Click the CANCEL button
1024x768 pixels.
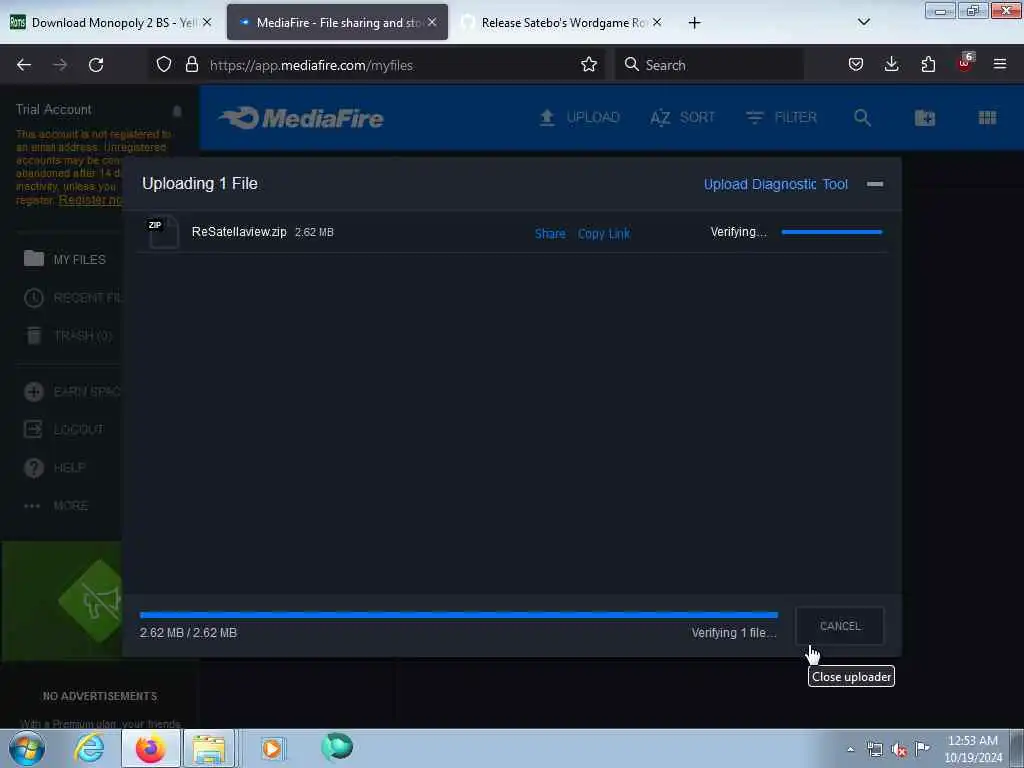click(x=840, y=626)
